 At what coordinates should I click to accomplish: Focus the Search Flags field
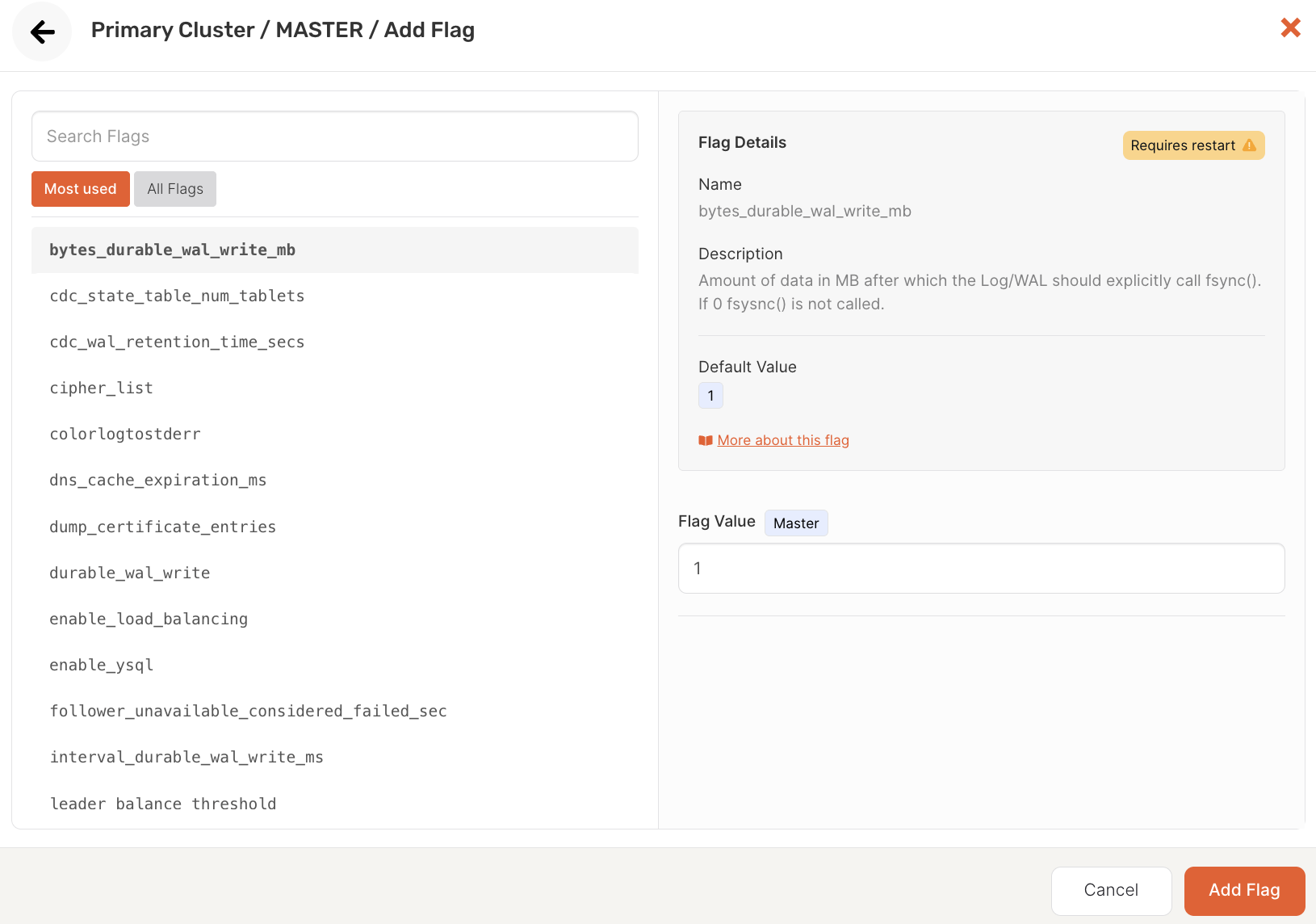335,136
